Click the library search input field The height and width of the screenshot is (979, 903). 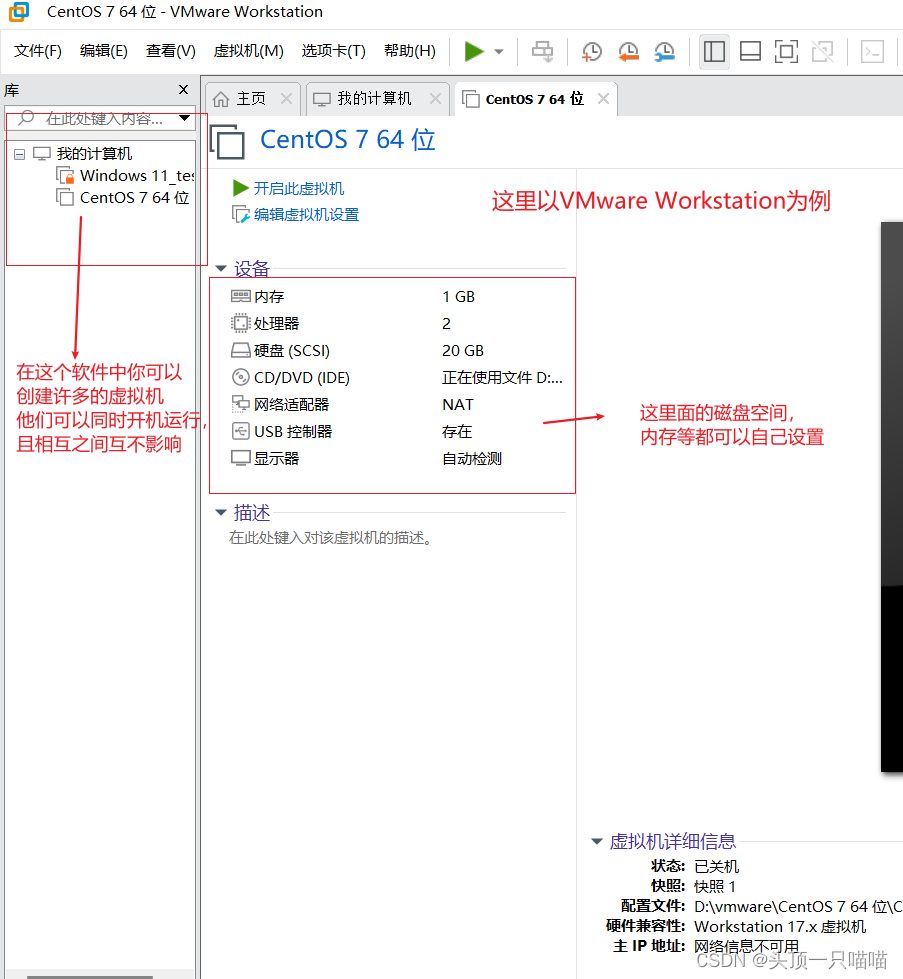pyautogui.click(x=100, y=118)
